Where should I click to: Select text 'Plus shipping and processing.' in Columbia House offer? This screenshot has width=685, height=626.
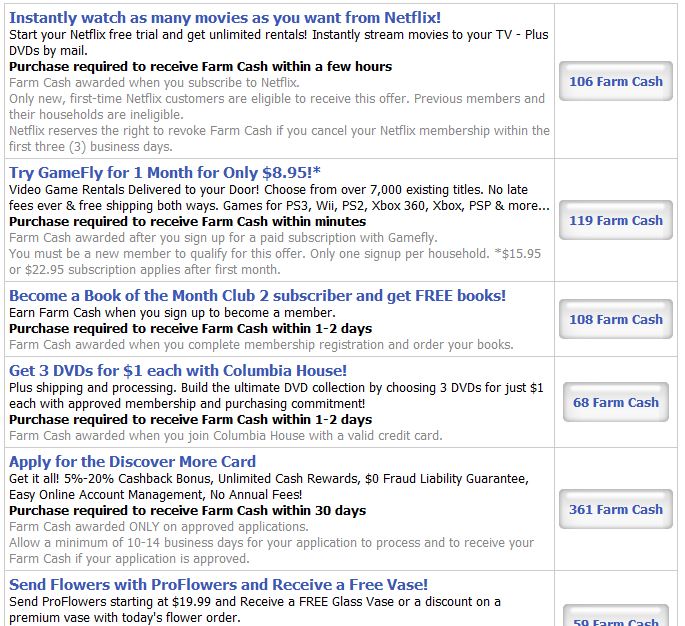(x=93, y=388)
